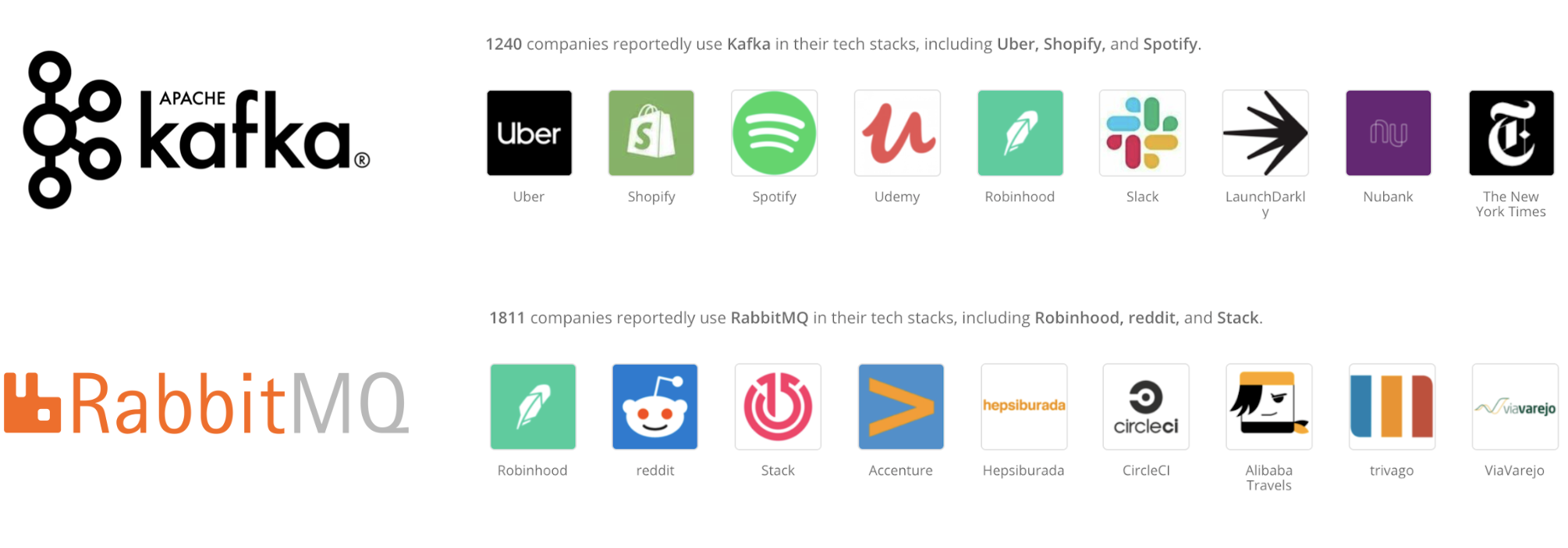
Task: Select the Alibaba Travels icon
Action: tap(1269, 407)
